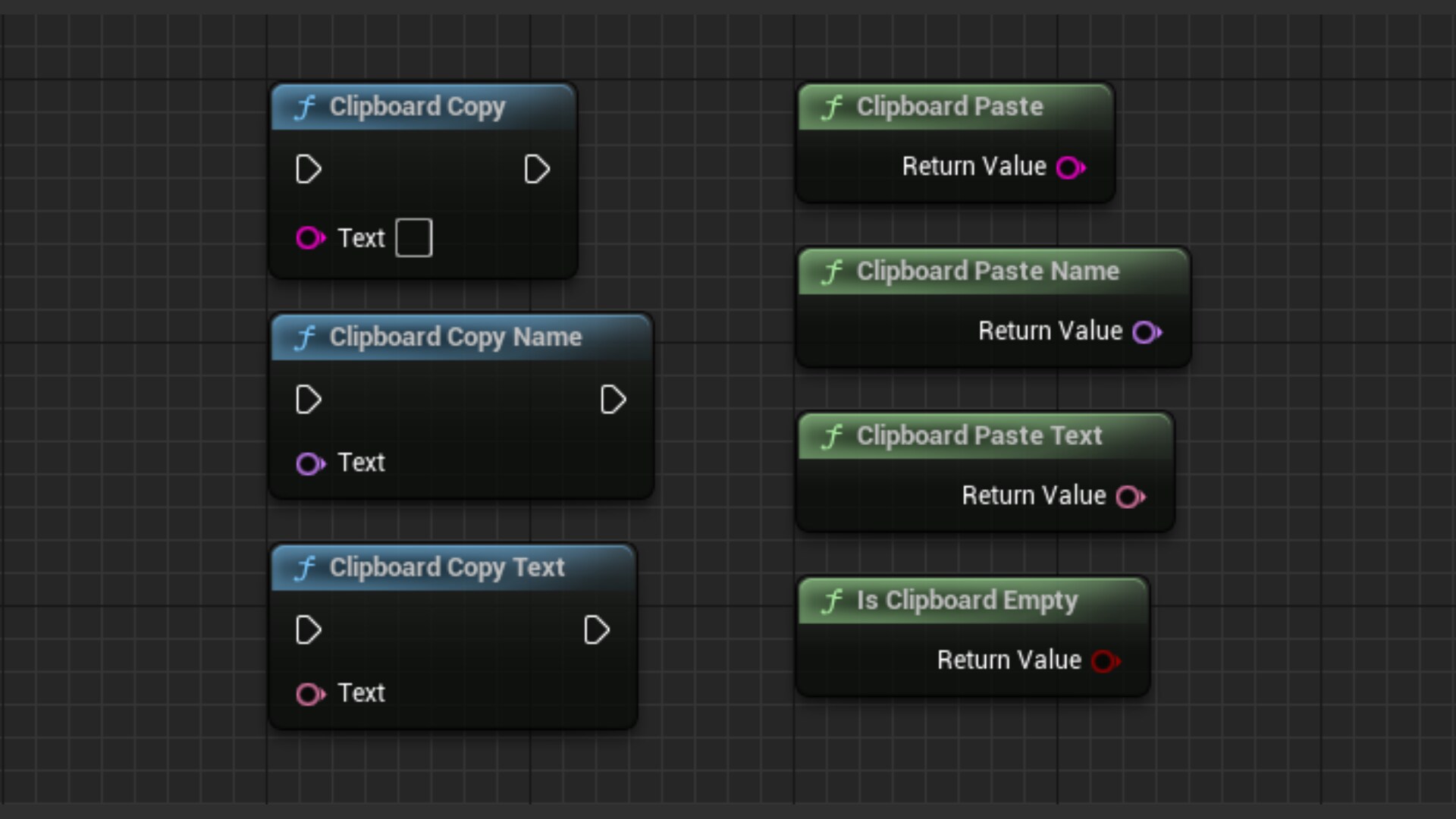Screen dimensions: 1456x819
Task: Click the Return Value pin on Clipboard Paste Text
Action: (1131, 495)
